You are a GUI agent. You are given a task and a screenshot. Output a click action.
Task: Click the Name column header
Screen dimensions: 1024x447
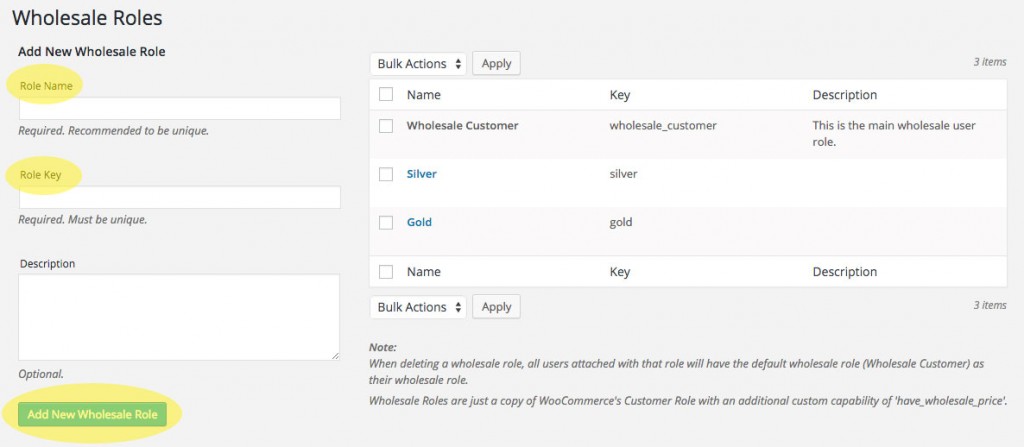tap(424, 95)
